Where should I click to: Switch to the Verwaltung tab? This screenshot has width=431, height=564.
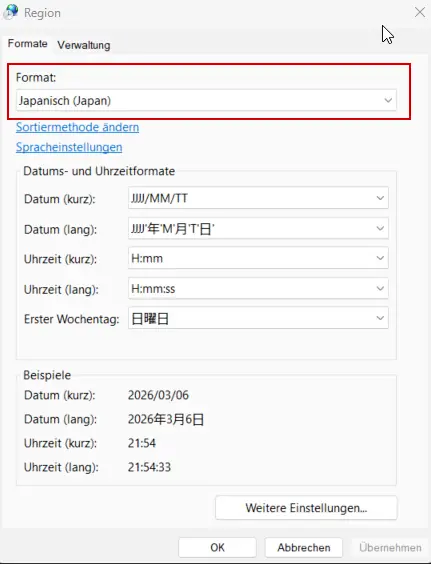(84, 45)
